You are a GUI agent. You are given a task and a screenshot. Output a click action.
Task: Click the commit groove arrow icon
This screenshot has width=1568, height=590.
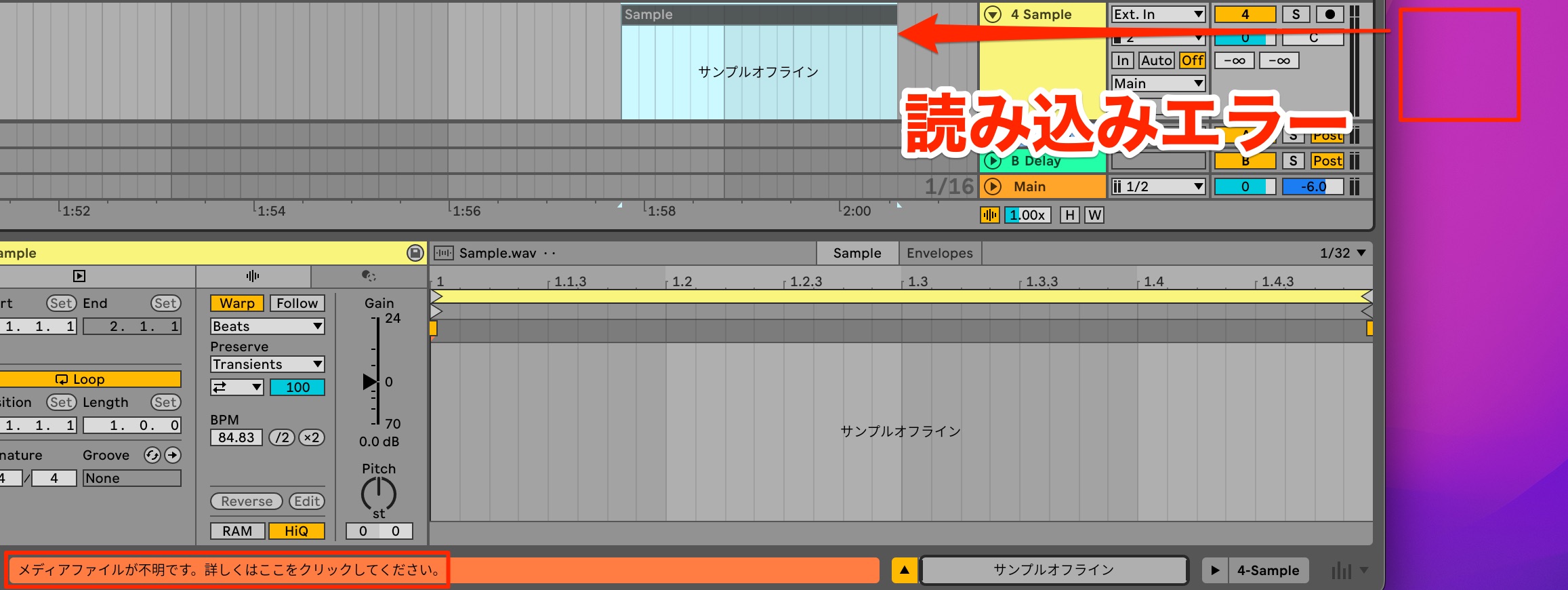[x=173, y=455]
